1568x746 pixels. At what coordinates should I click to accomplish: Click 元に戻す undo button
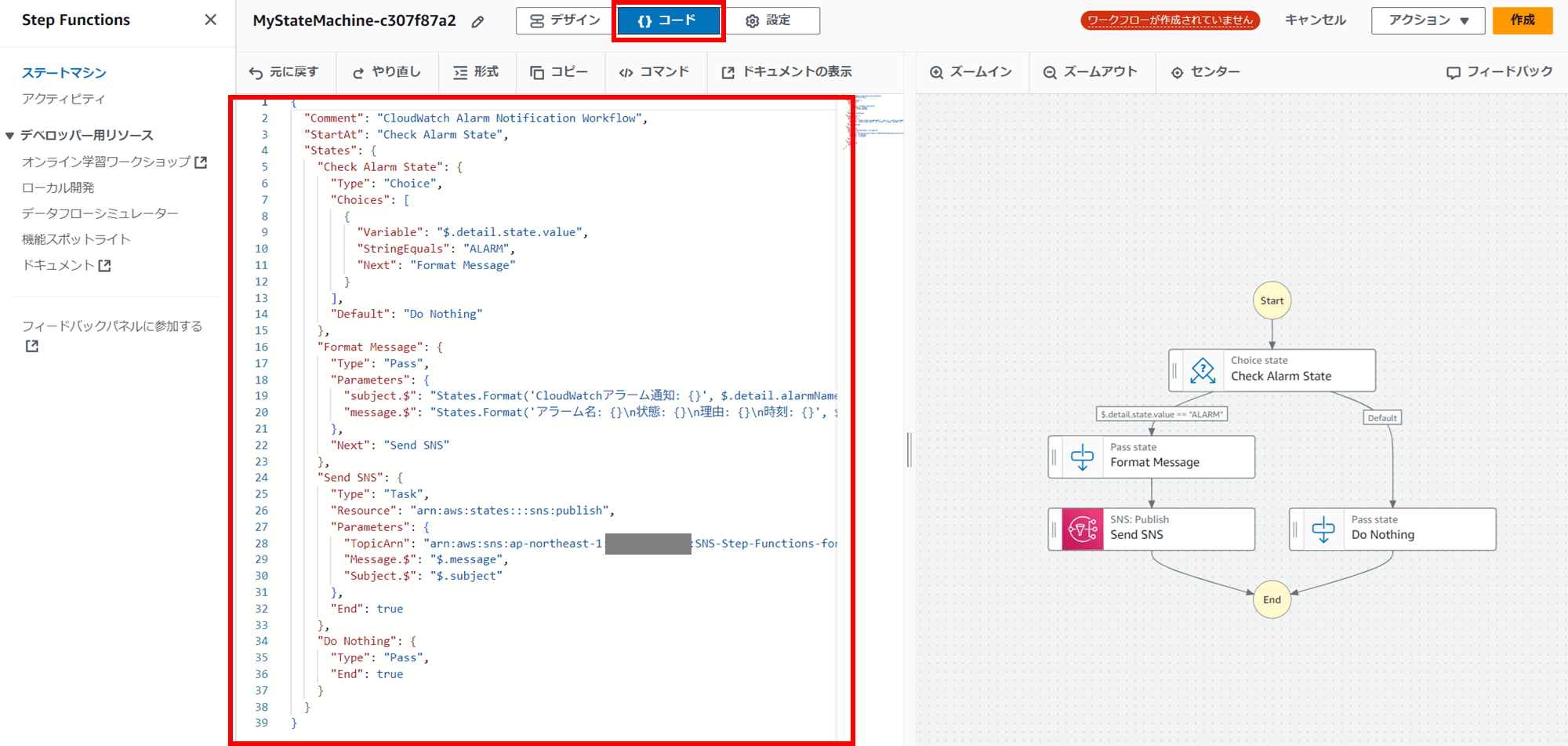coord(284,72)
